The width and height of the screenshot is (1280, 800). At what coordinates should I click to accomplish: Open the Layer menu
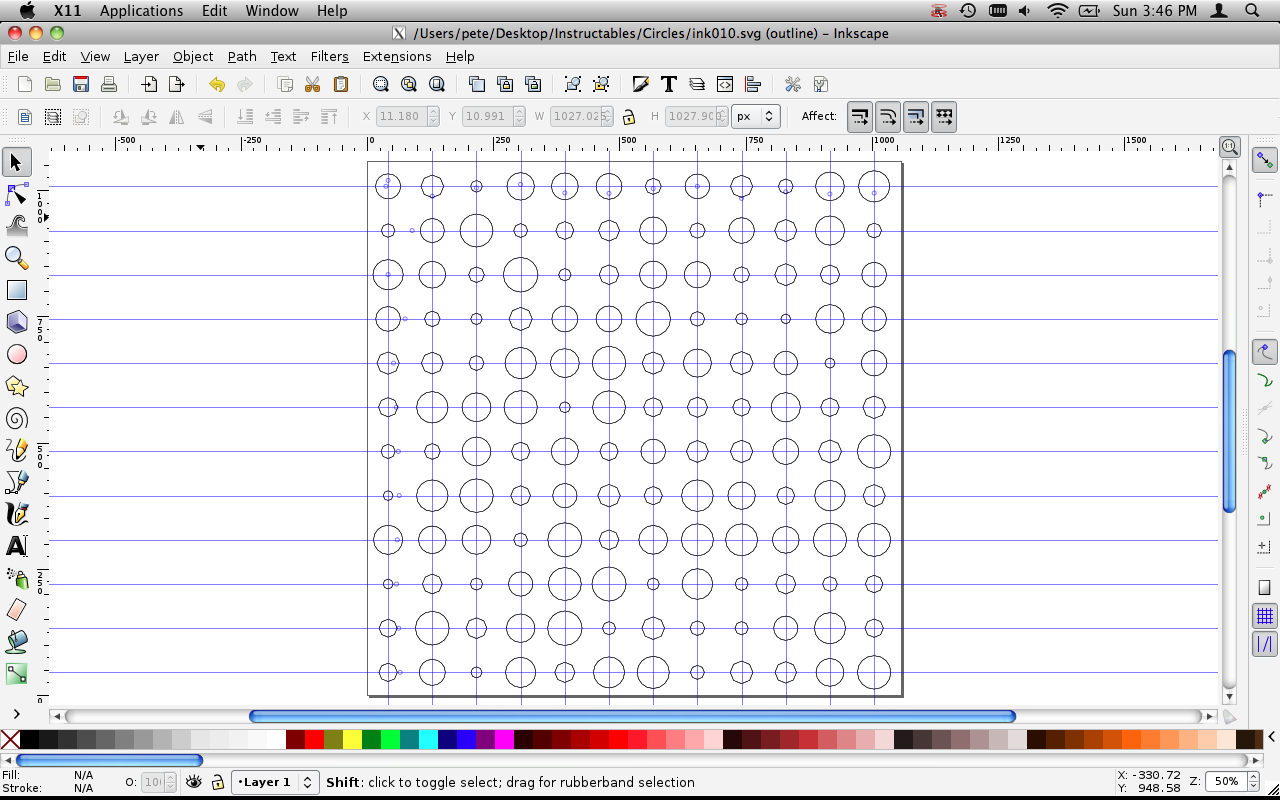click(x=141, y=56)
